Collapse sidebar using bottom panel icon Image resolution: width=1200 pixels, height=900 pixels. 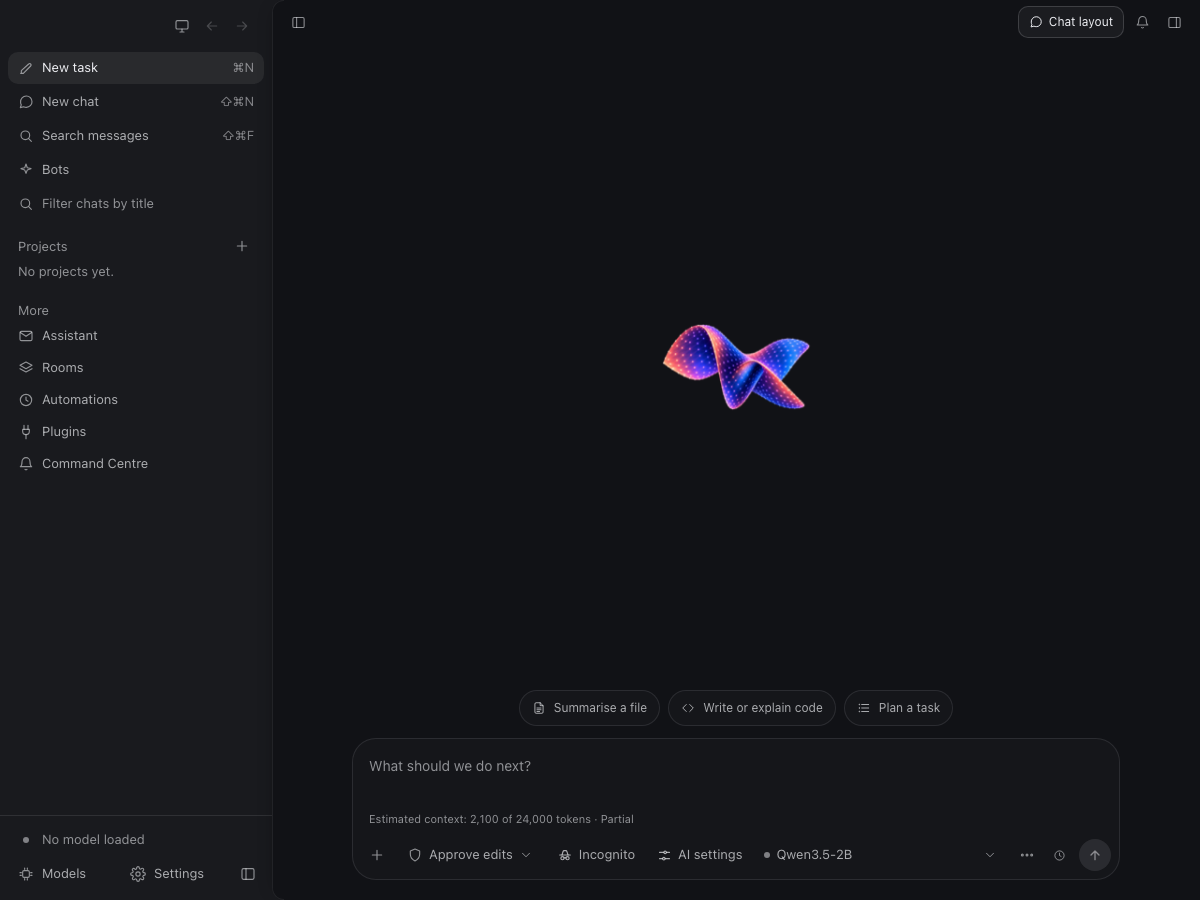tap(248, 874)
